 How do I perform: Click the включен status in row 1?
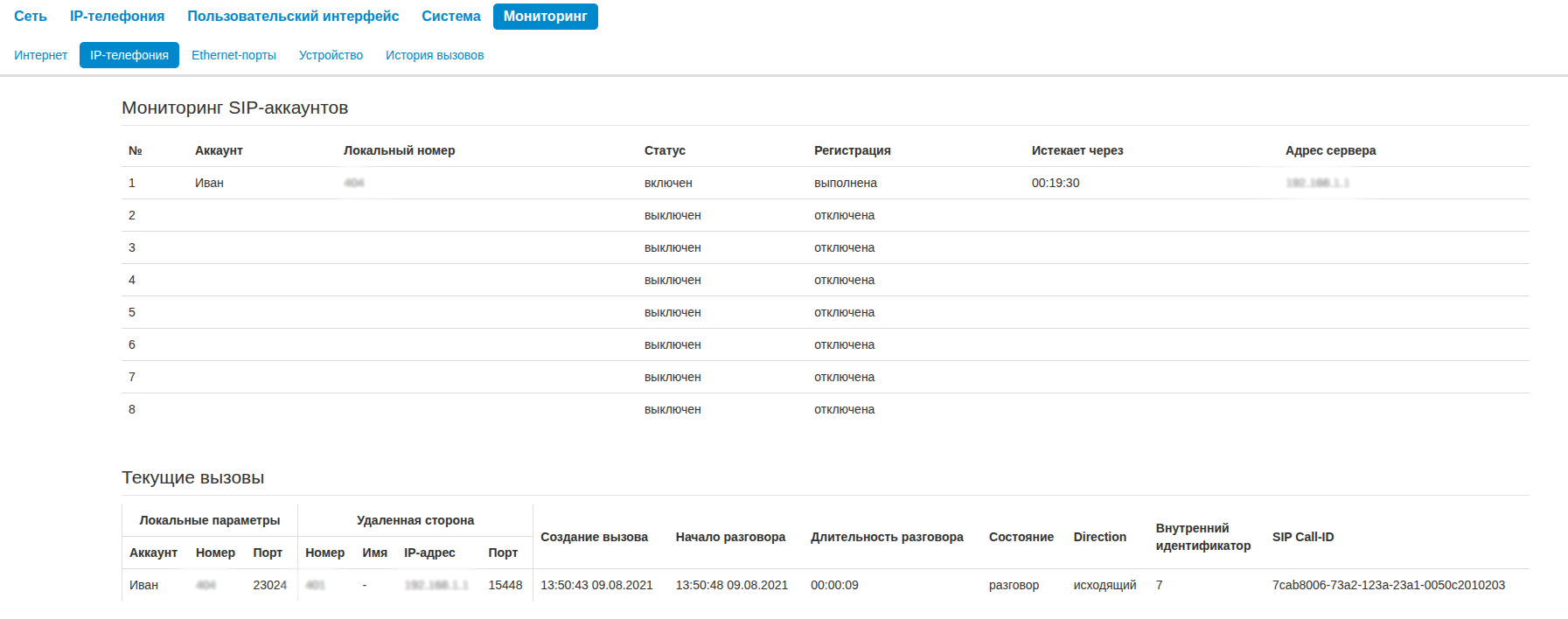(668, 183)
